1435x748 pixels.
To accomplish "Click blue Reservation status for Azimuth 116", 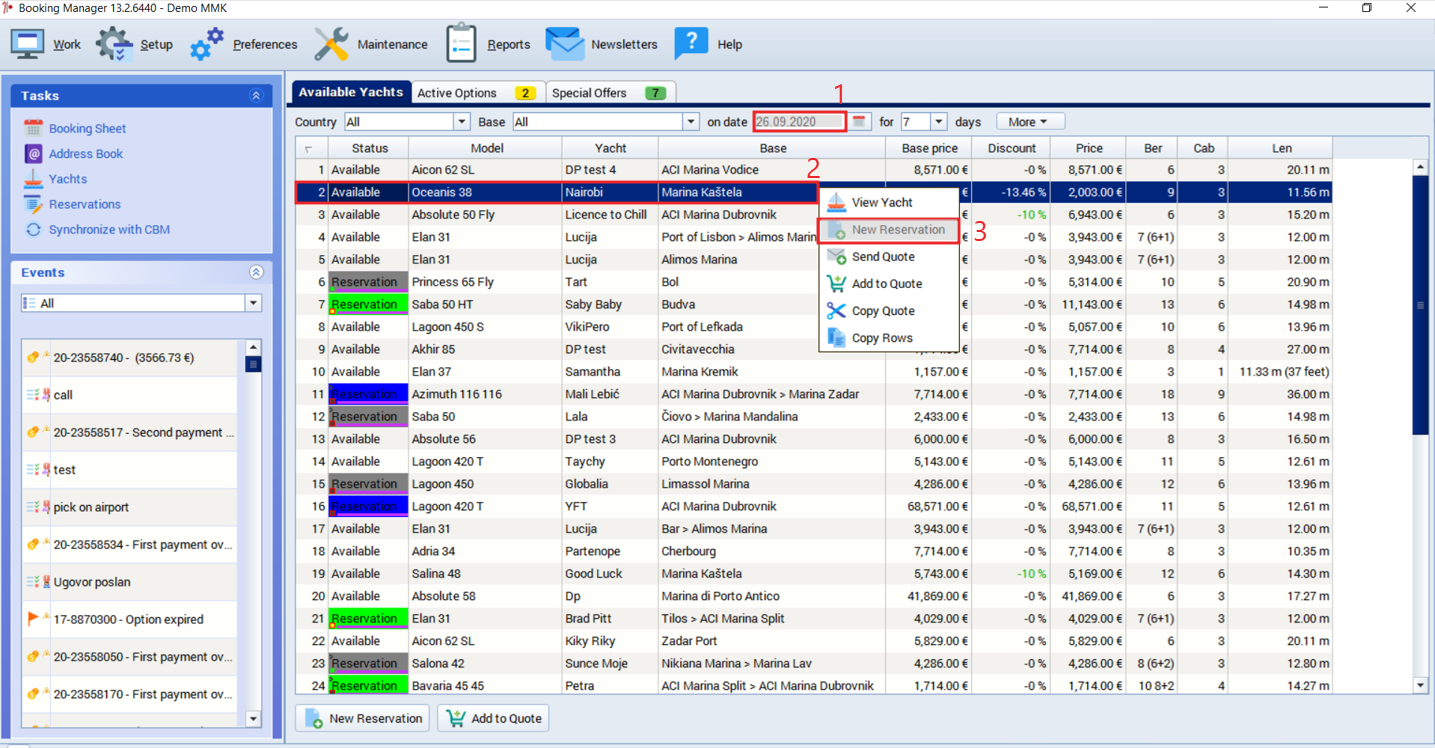I will (368, 394).
